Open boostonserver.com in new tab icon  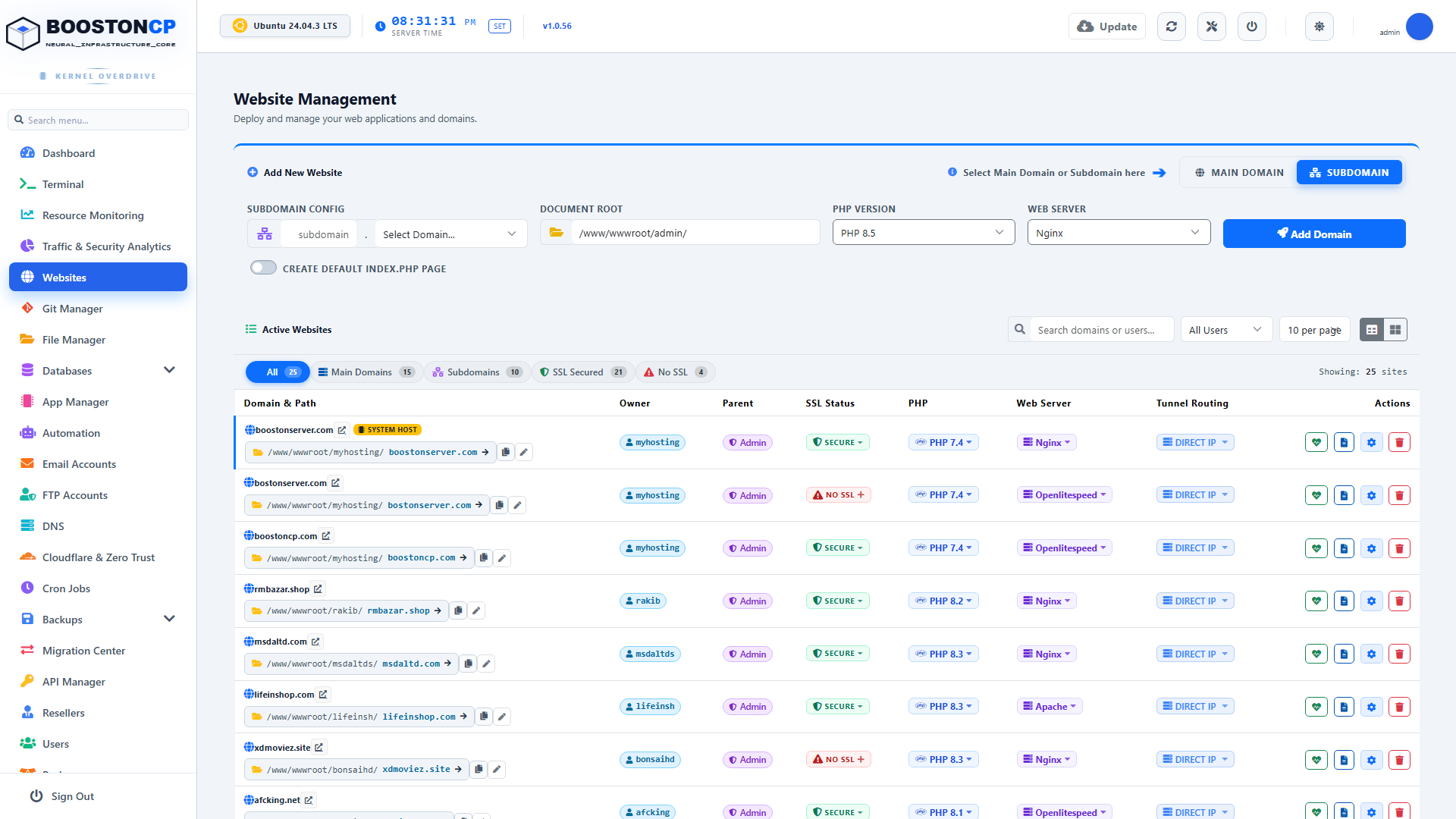(342, 430)
